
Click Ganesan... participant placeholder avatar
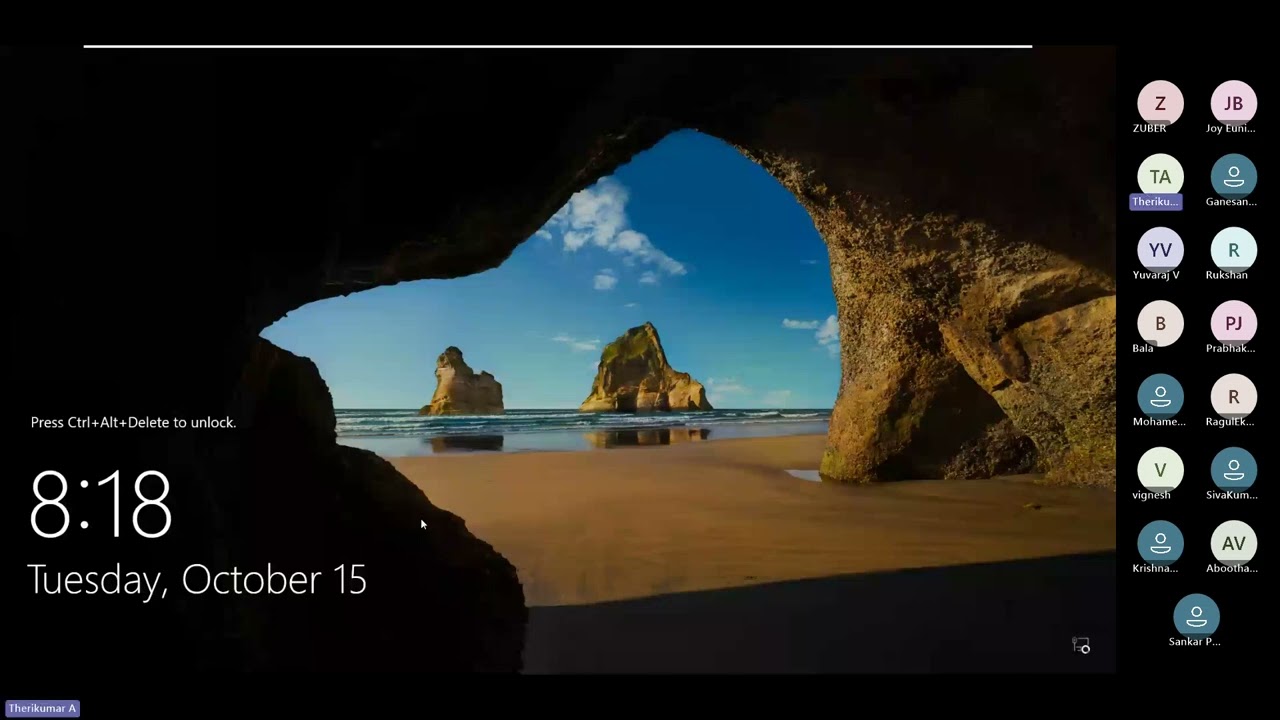coord(1234,177)
